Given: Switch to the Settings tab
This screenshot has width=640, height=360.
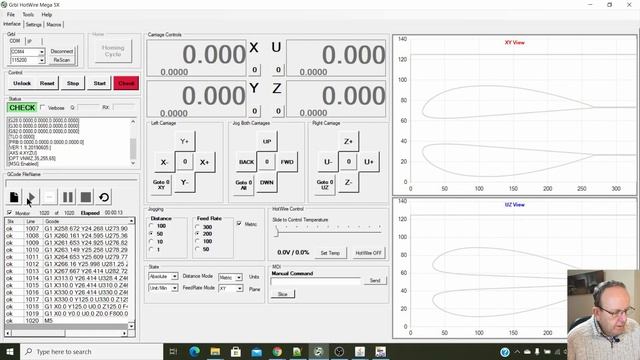Looking at the screenshot, I should [33, 24].
